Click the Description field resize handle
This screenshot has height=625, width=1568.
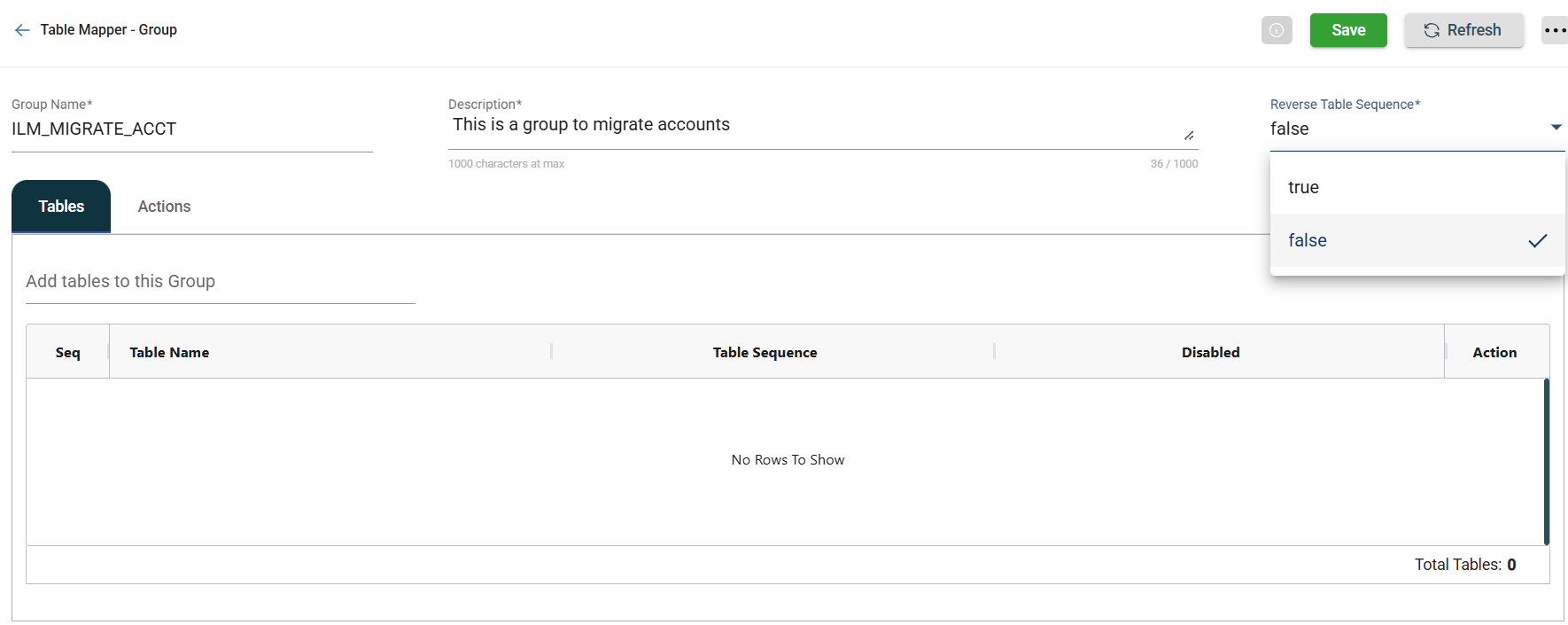pyautogui.click(x=1189, y=136)
